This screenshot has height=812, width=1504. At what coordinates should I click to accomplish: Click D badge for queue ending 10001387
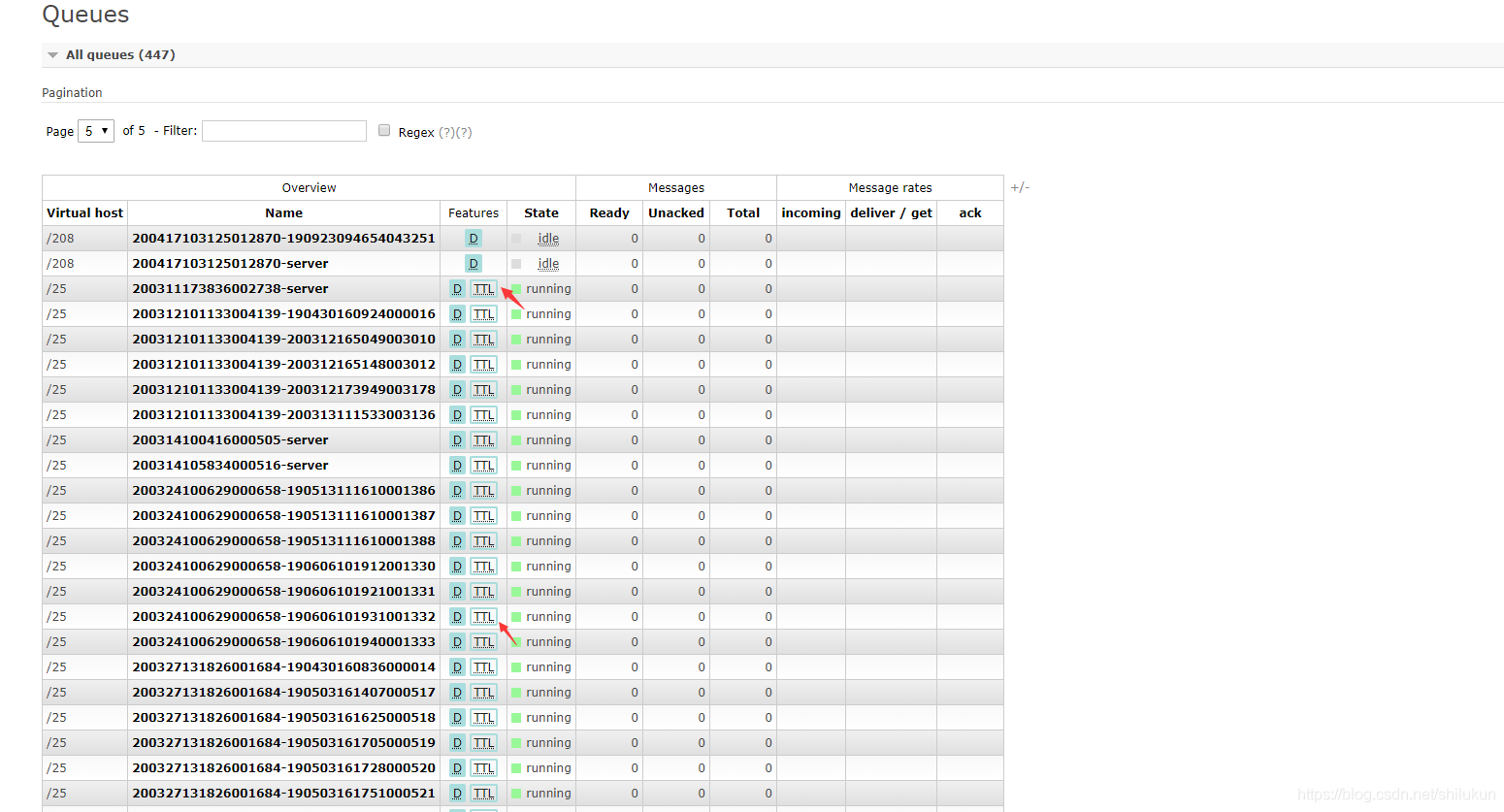tap(457, 516)
